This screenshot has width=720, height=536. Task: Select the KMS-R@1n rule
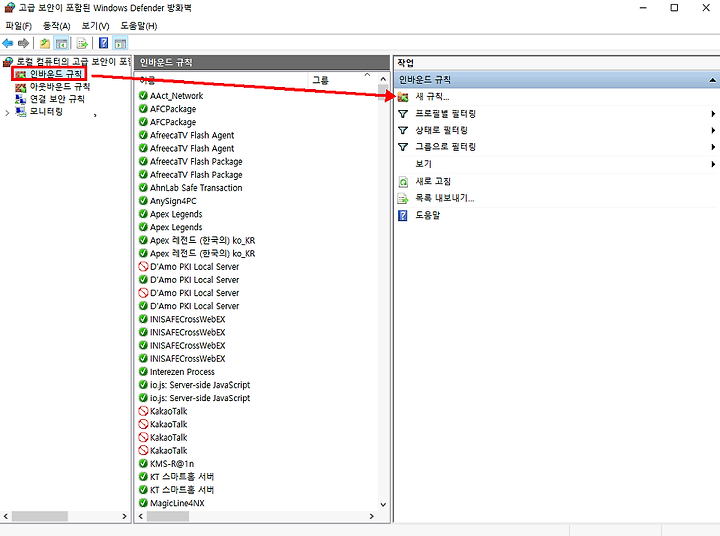[x=172, y=463]
